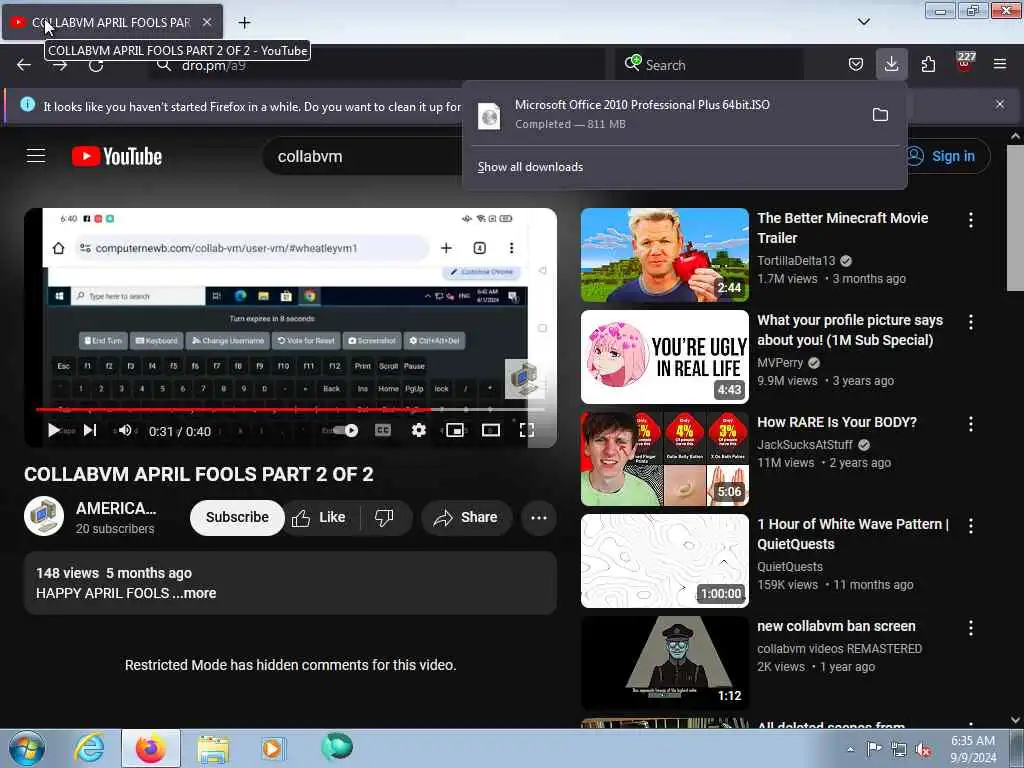
Task: Open containing folder for Office ISO download
Action: point(880,115)
